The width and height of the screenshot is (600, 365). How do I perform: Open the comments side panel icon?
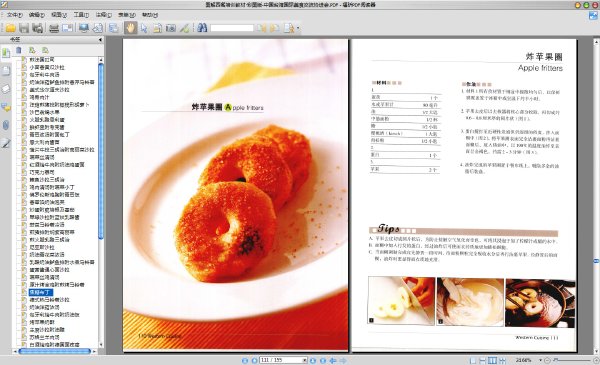[x=6, y=107]
